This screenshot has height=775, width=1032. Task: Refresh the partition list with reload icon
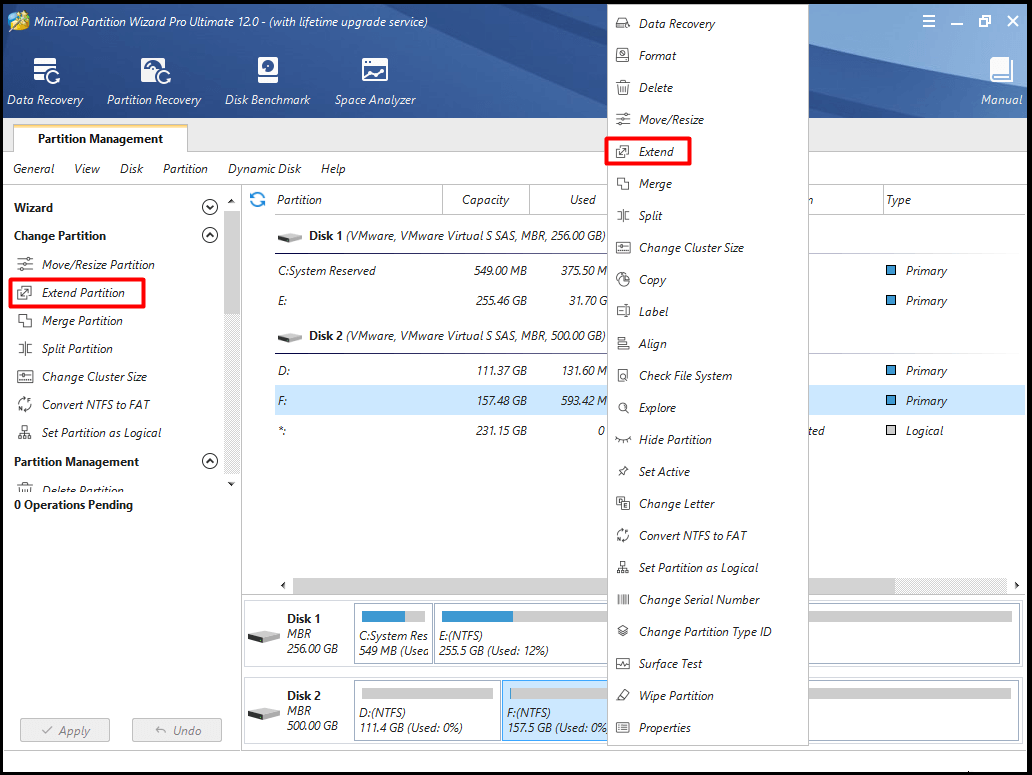coord(257,199)
